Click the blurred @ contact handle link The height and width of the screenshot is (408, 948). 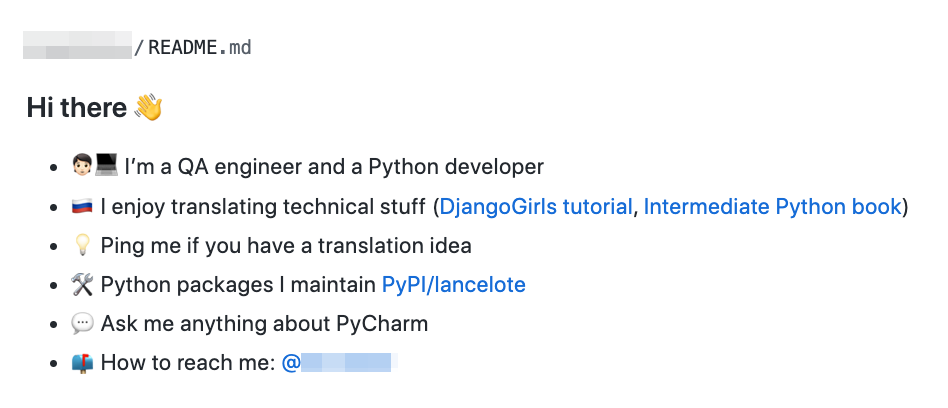[x=339, y=363]
